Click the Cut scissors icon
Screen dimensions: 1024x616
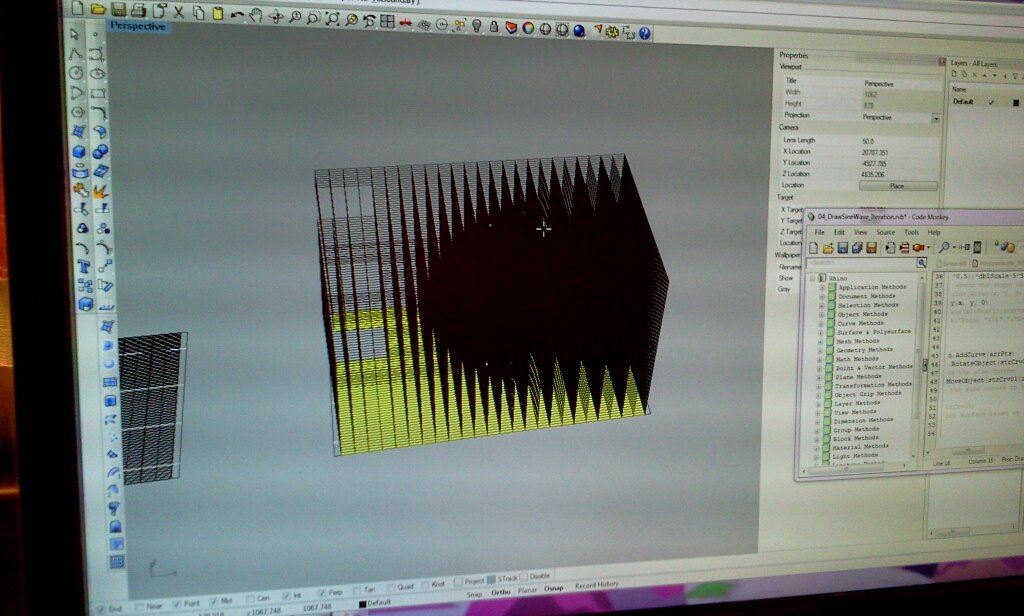point(179,12)
